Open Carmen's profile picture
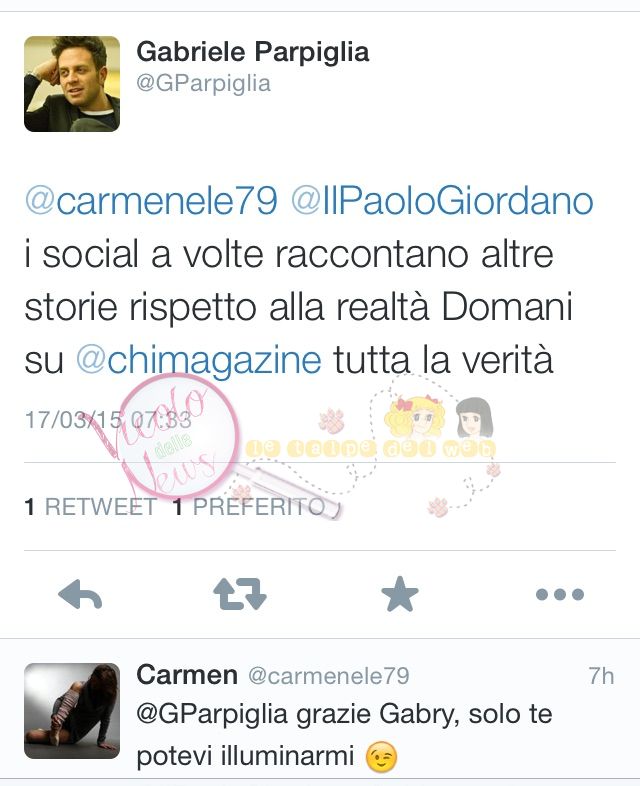 72,711
